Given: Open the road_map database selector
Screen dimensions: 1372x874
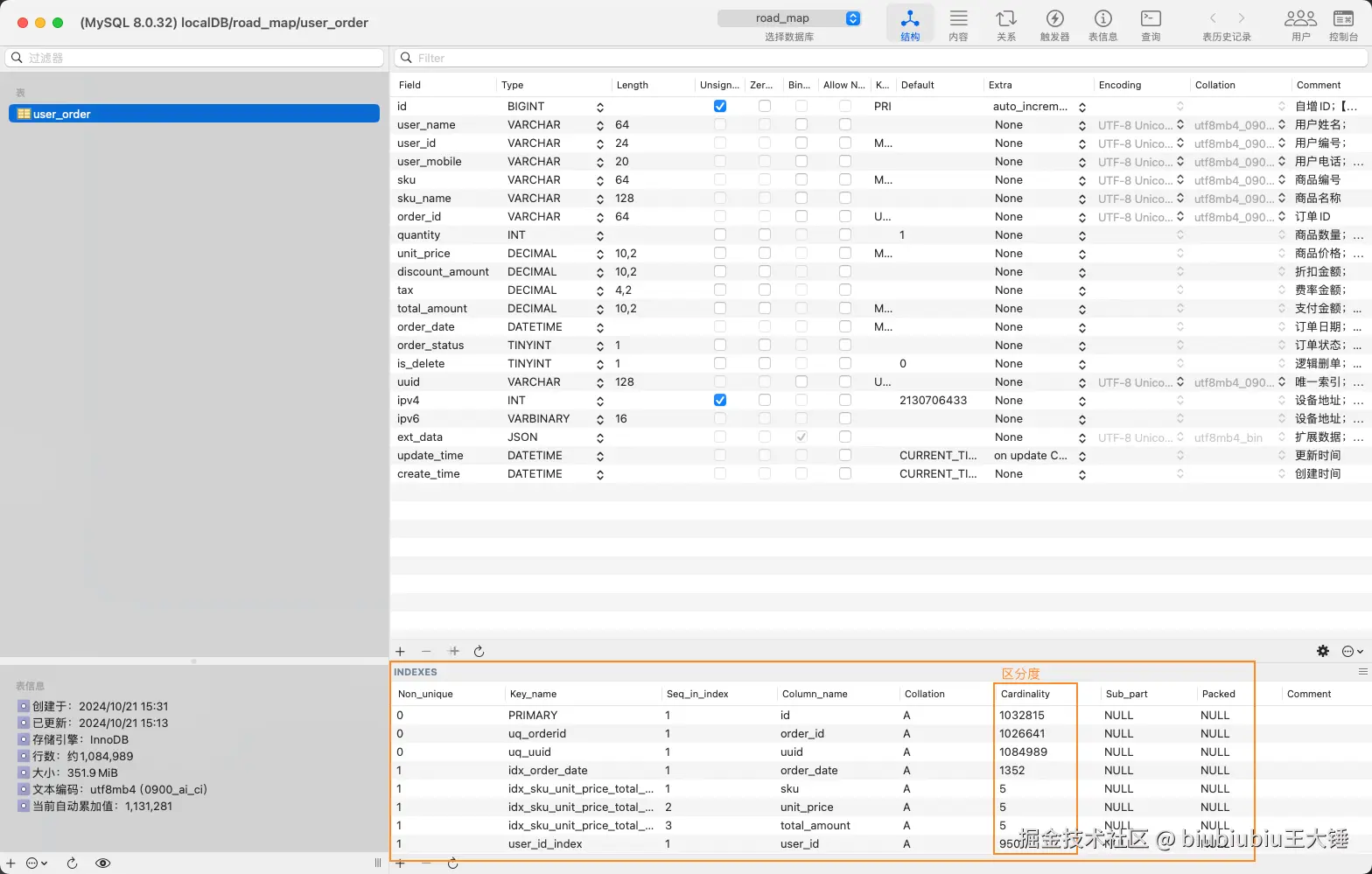Looking at the screenshot, I should 789,18.
